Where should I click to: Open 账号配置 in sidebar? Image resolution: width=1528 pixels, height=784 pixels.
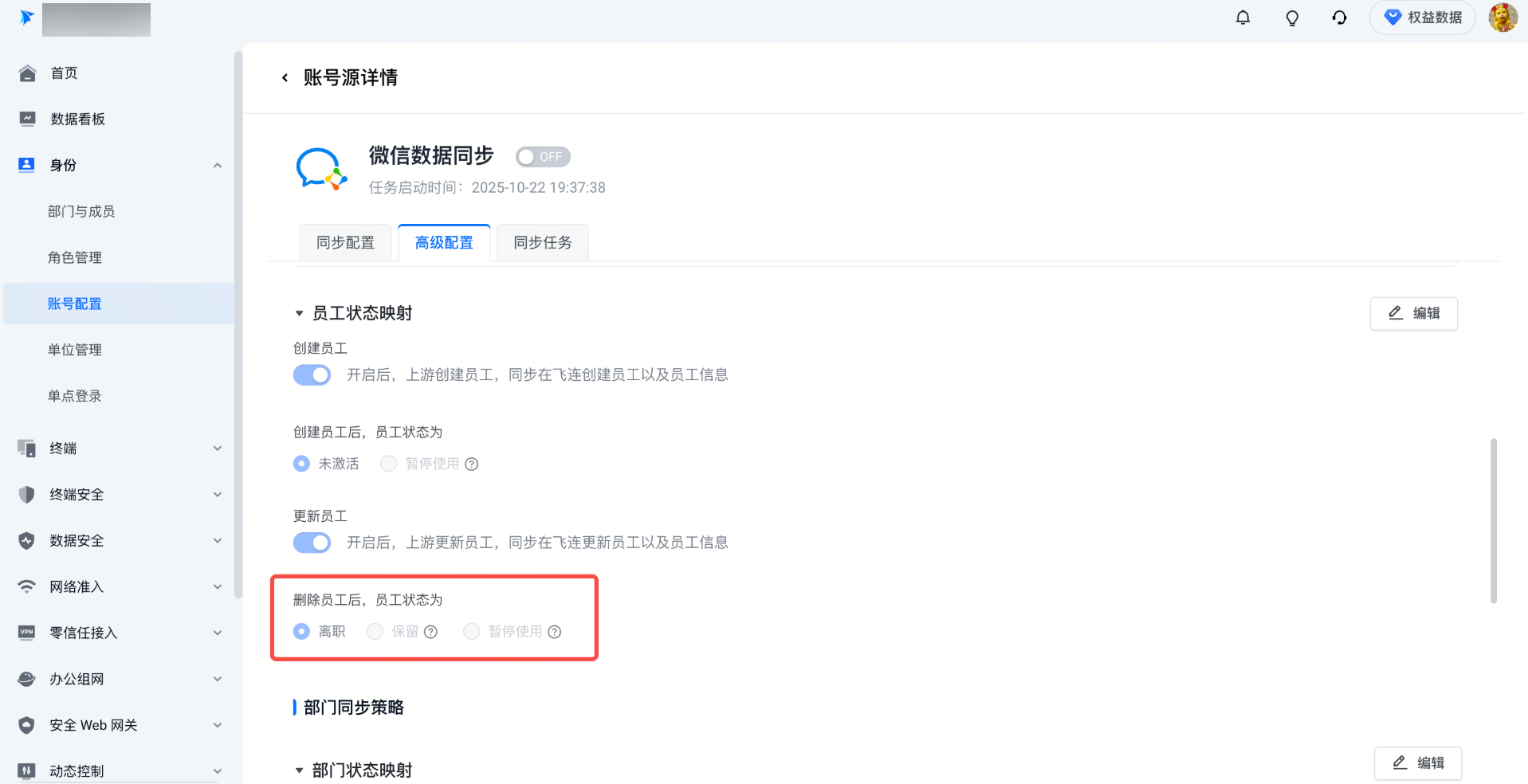click(x=119, y=304)
